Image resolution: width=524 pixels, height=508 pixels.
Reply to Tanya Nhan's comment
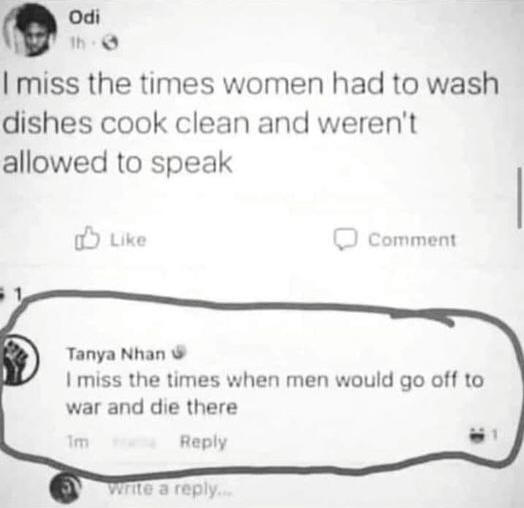pos(204,442)
